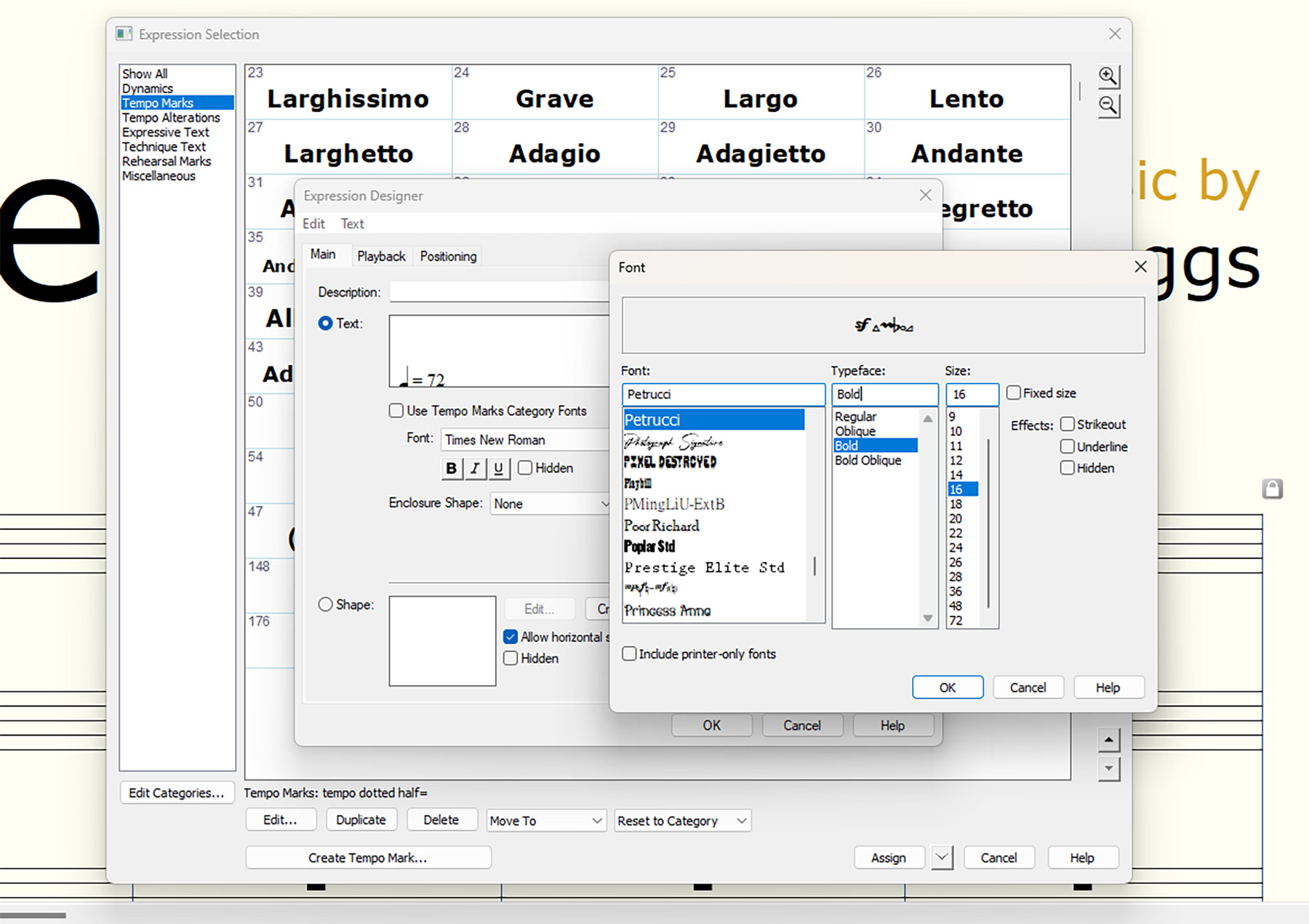Viewport: 1309px width, 924px height.
Task: Click the zoom out magnifier icon
Action: click(x=1108, y=106)
